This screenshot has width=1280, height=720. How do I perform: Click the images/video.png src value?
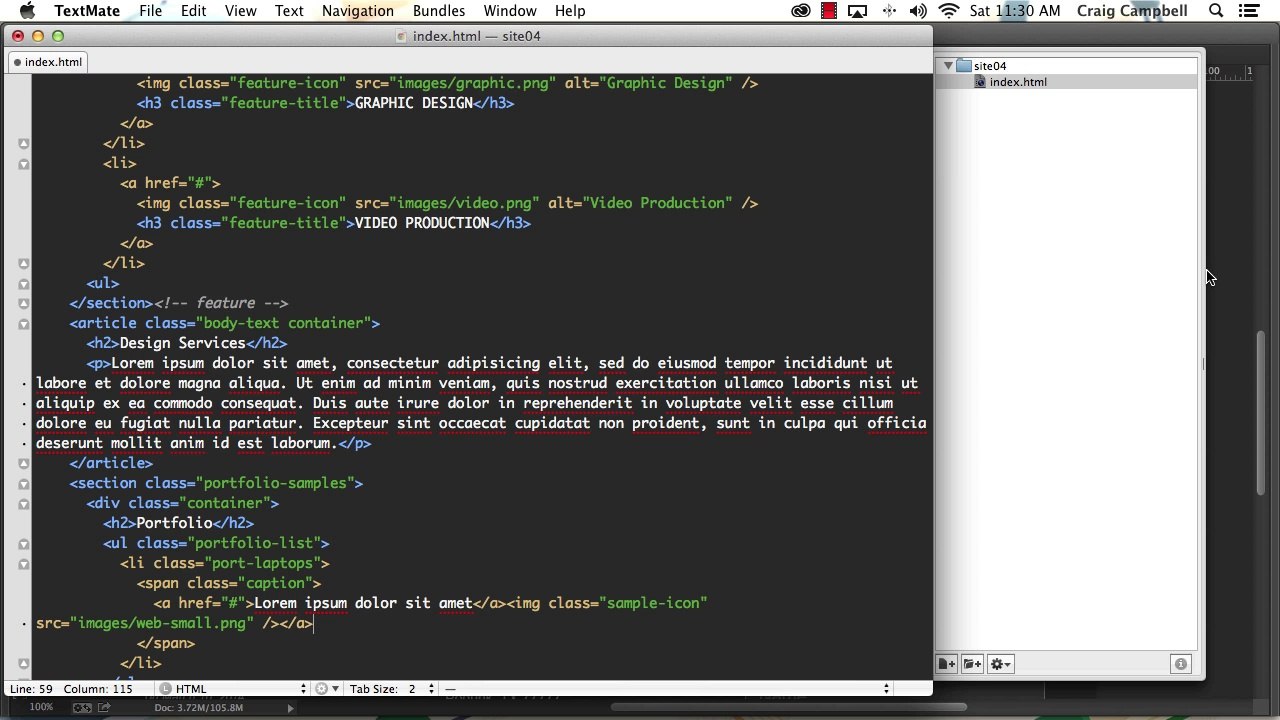click(x=464, y=203)
